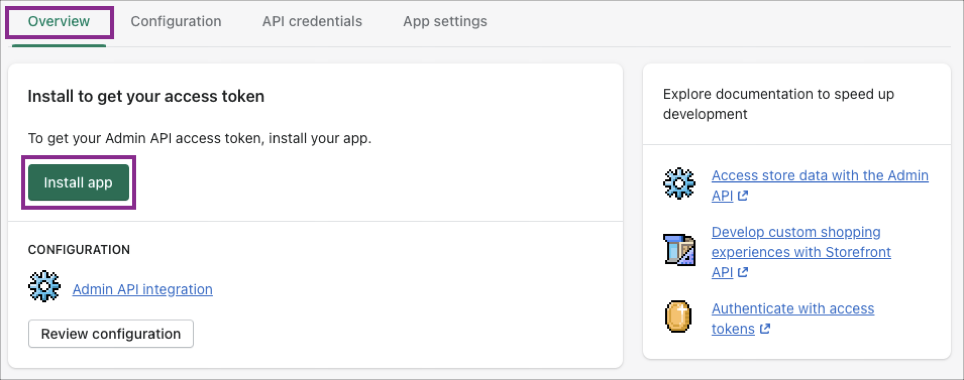Click the Review configuration button
964x380 pixels.
point(111,334)
